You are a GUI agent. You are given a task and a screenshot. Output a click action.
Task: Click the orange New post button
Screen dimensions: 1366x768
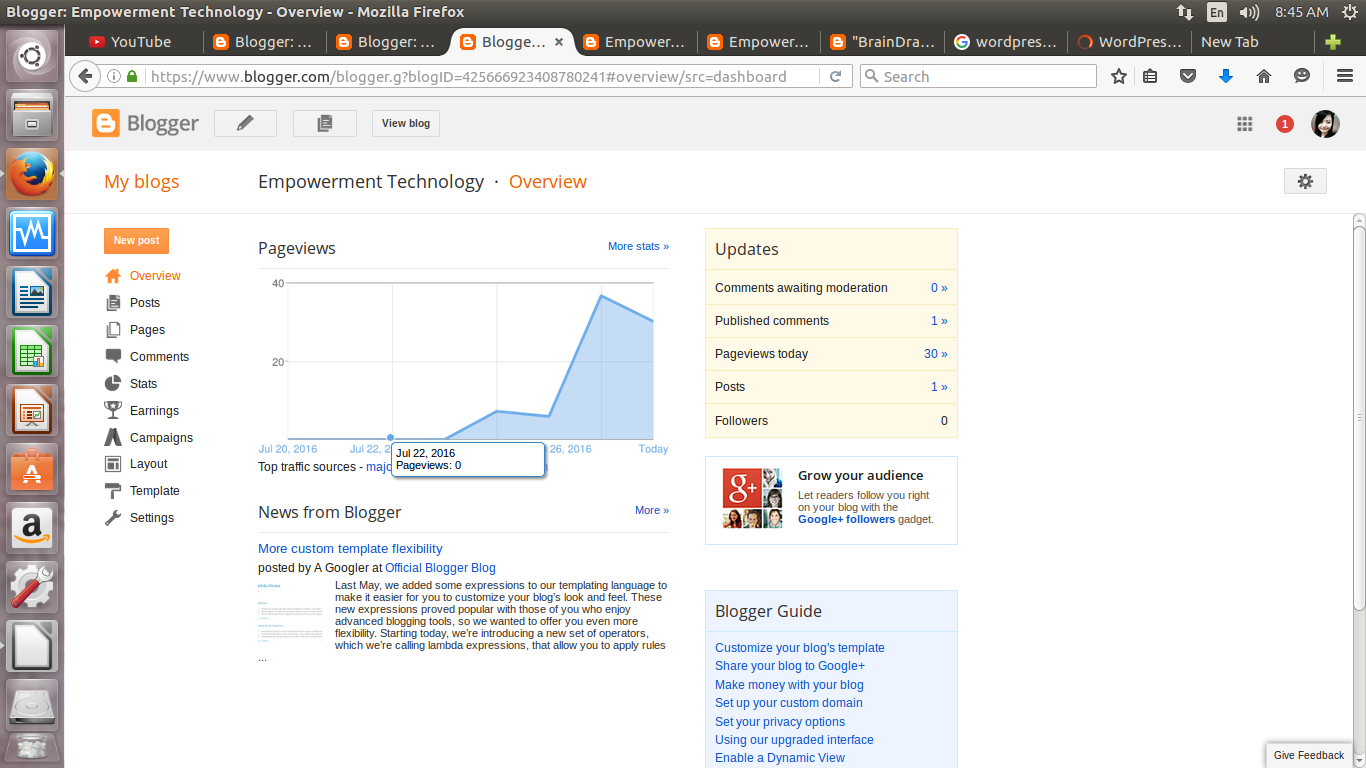[136, 240]
